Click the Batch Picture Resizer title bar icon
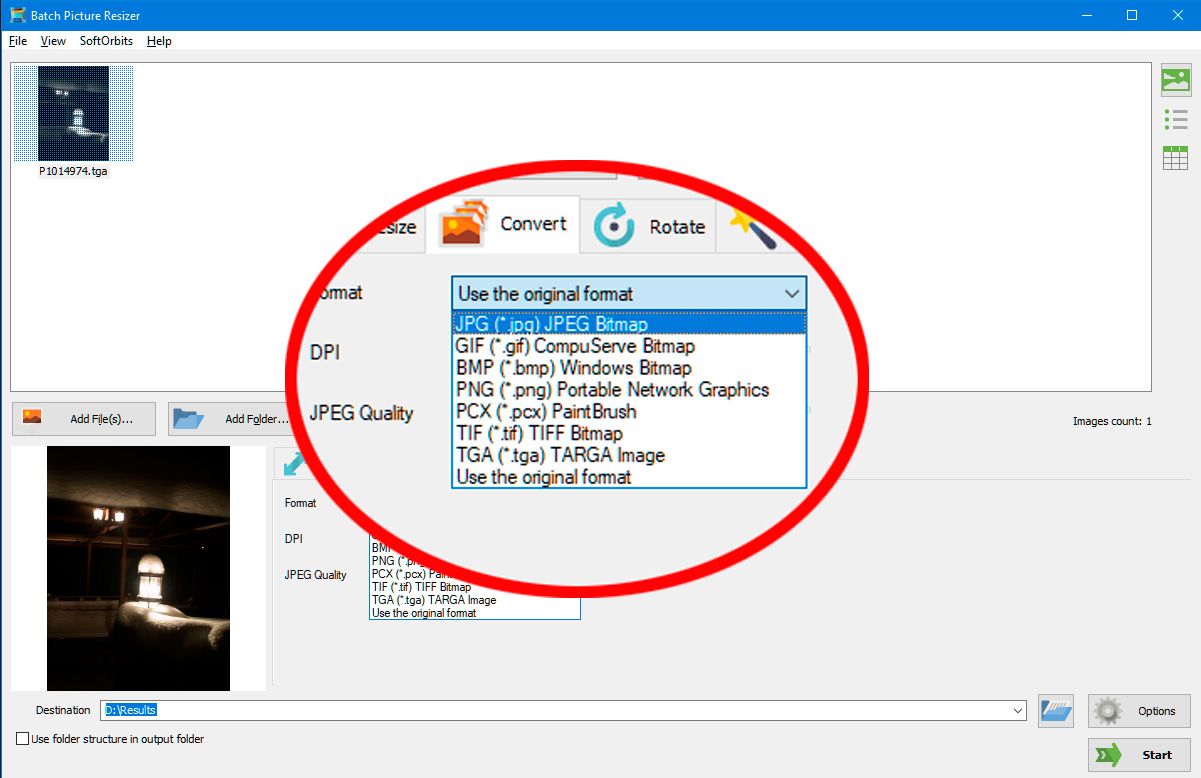1201x778 pixels. tap(18, 15)
